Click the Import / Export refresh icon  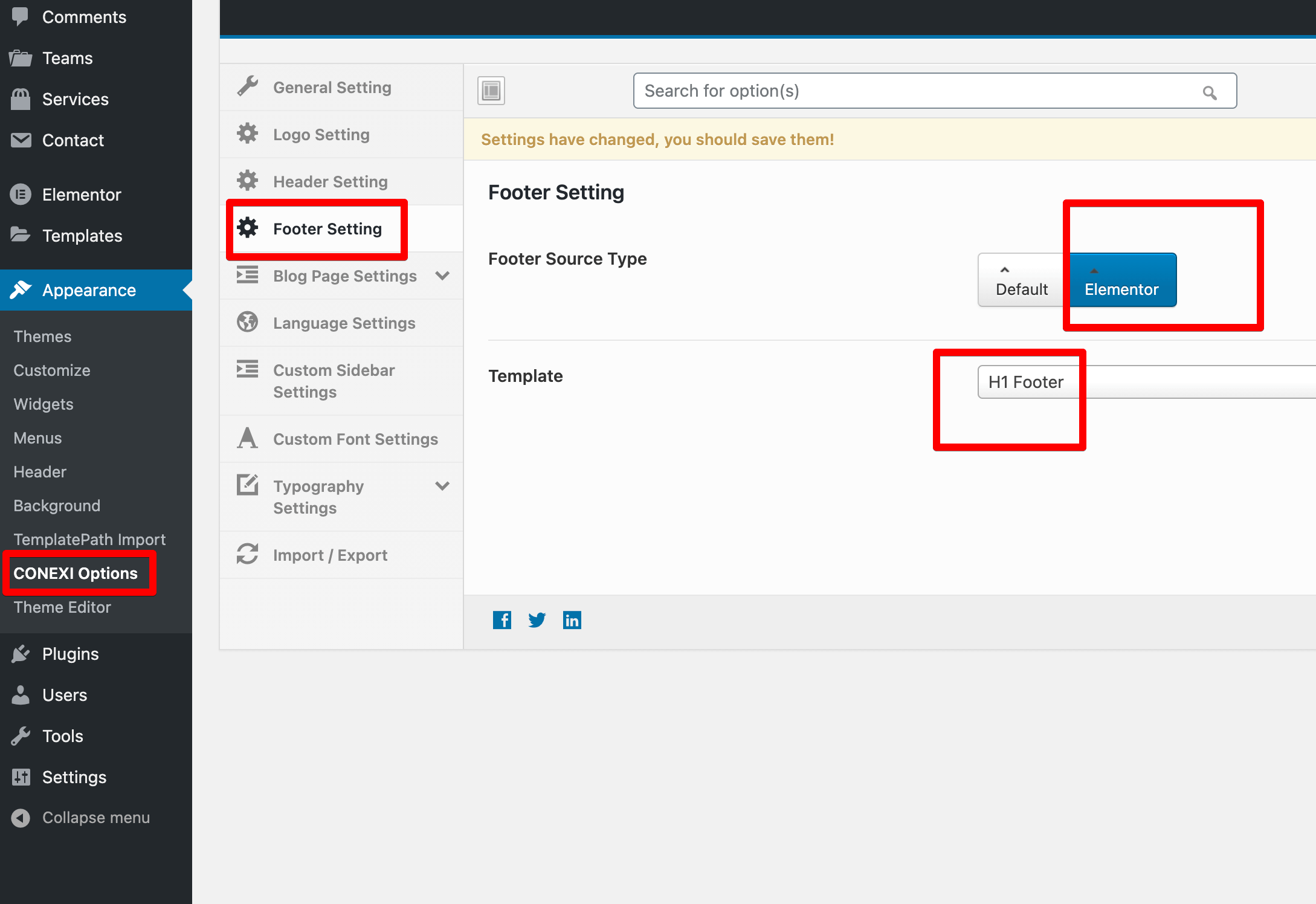(x=248, y=554)
